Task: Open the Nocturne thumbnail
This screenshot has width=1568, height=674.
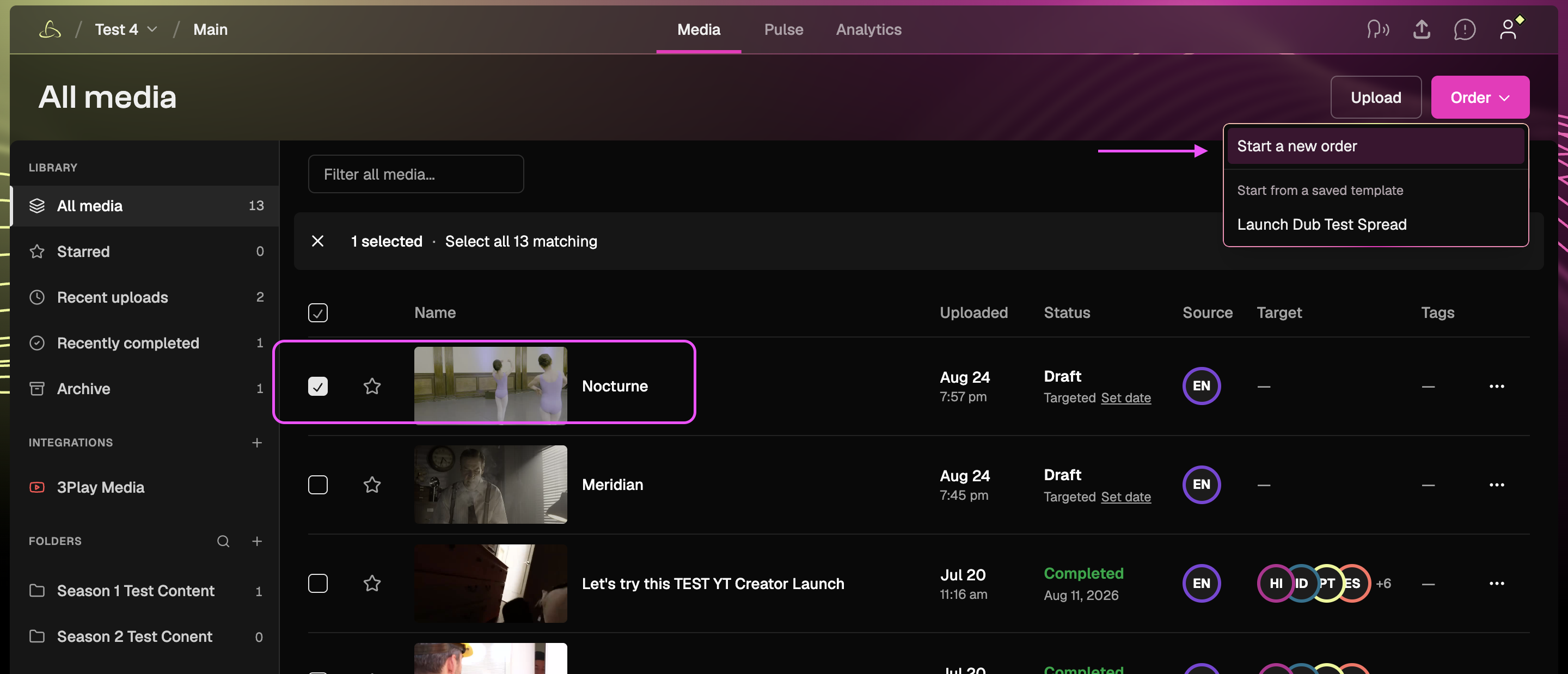Action: 491,385
